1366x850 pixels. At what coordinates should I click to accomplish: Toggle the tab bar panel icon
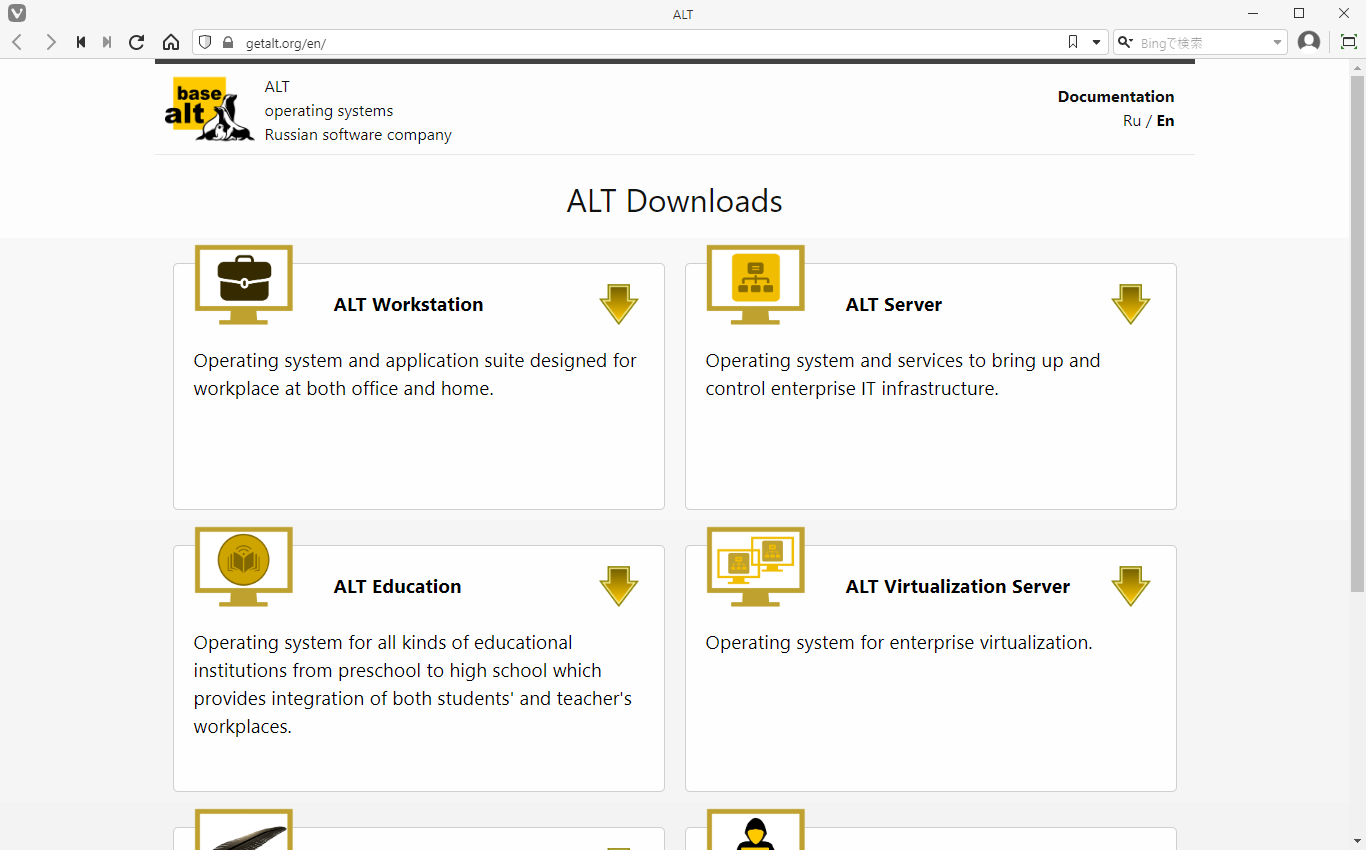pyautogui.click(x=1348, y=42)
